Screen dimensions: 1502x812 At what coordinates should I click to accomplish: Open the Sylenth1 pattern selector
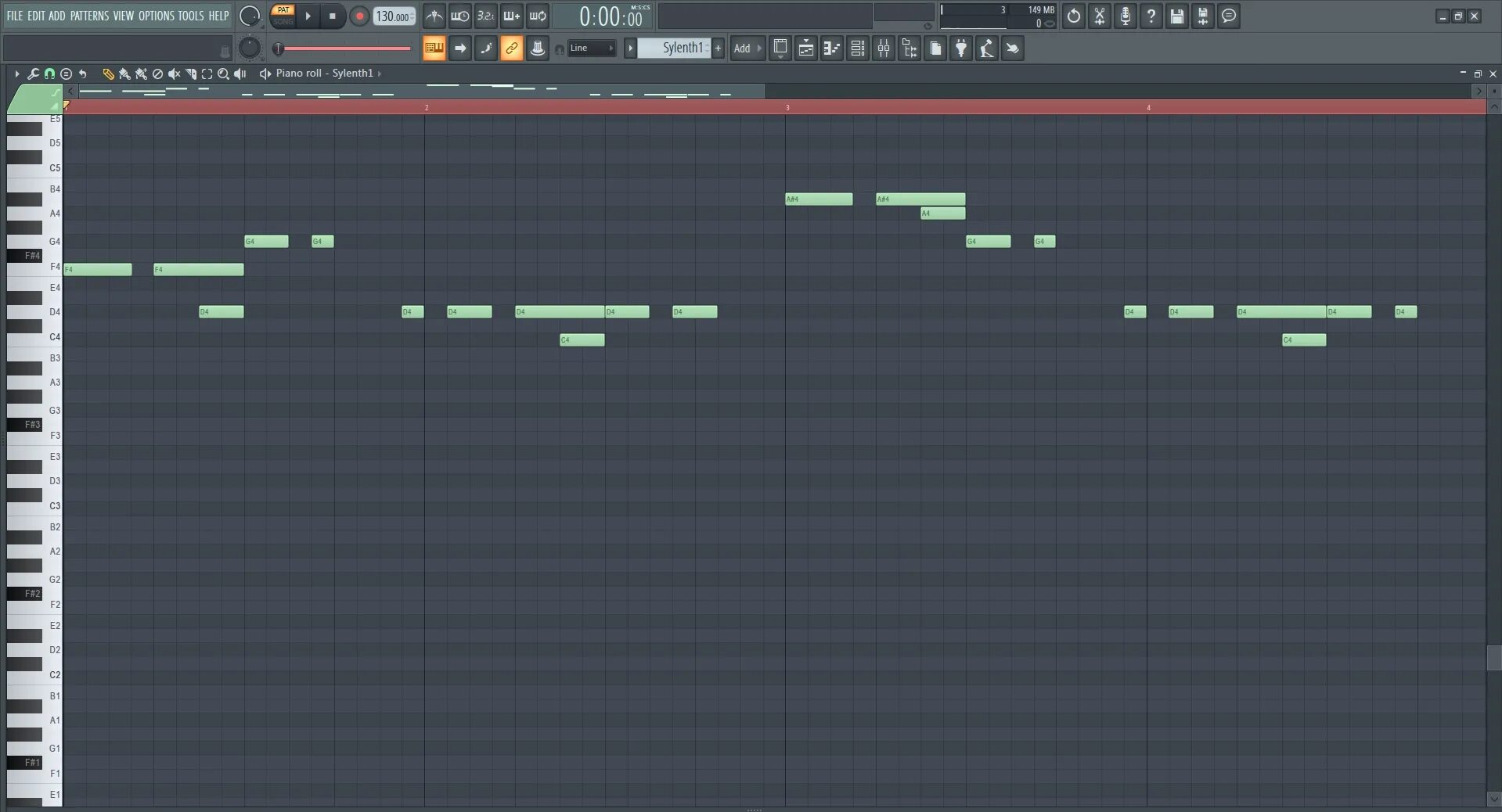(x=674, y=48)
